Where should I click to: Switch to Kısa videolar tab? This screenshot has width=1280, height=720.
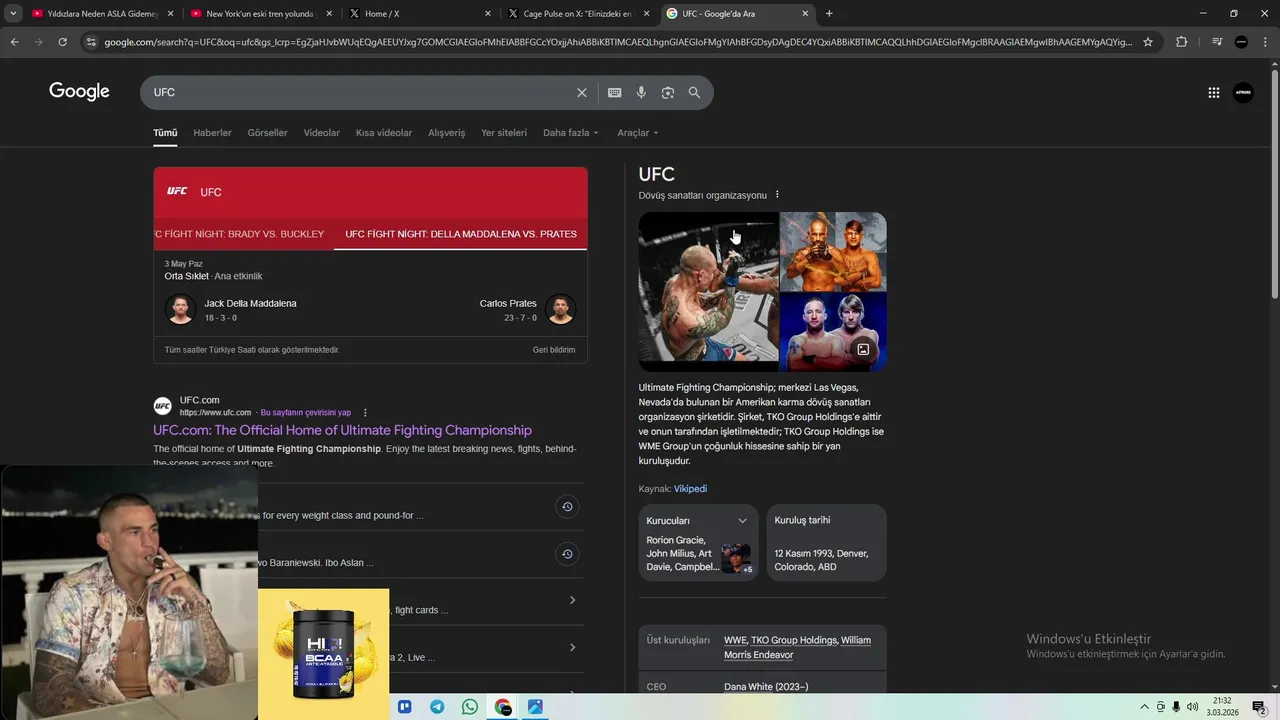pyautogui.click(x=384, y=132)
